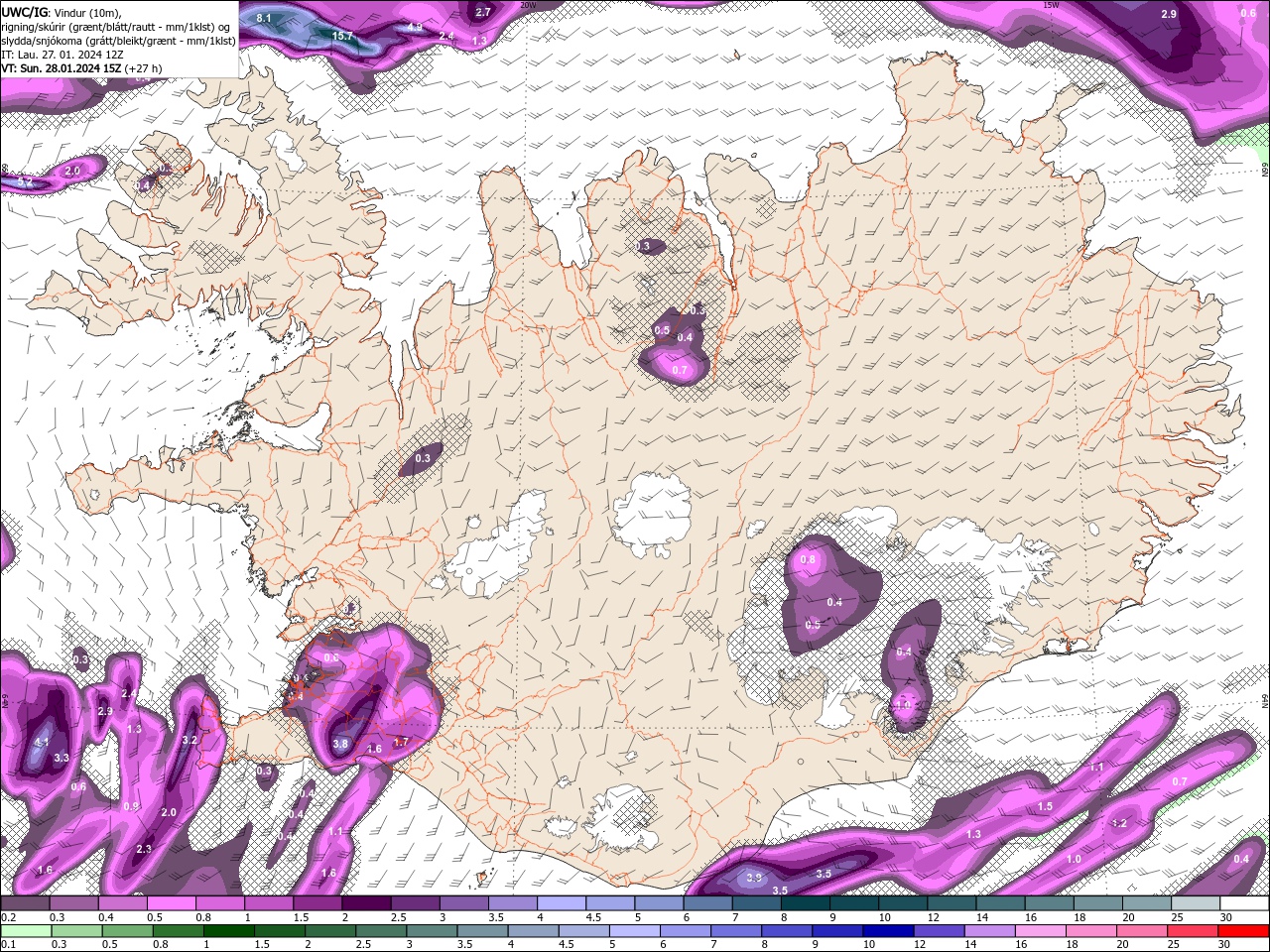Click the 2.3 value in the lower left
1270x952 pixels.
point(144,849)
